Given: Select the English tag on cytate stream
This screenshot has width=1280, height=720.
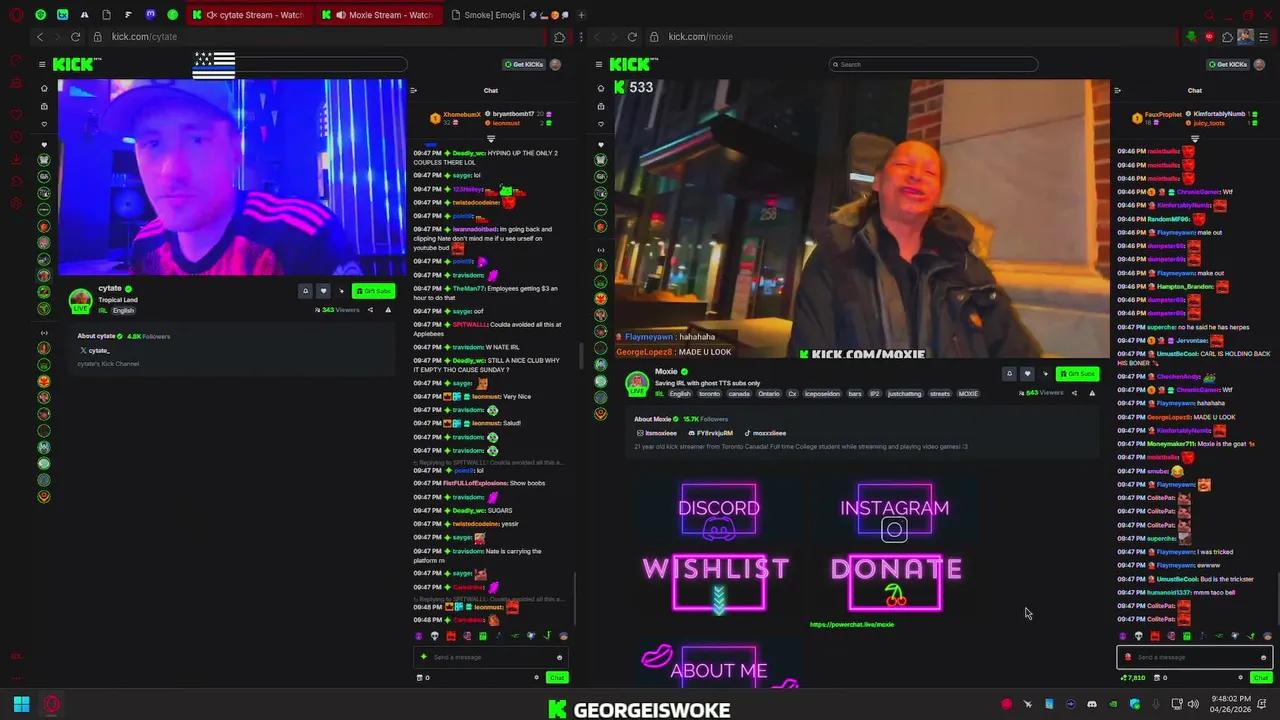Looking at the screenshot, I should coord(123,311).
